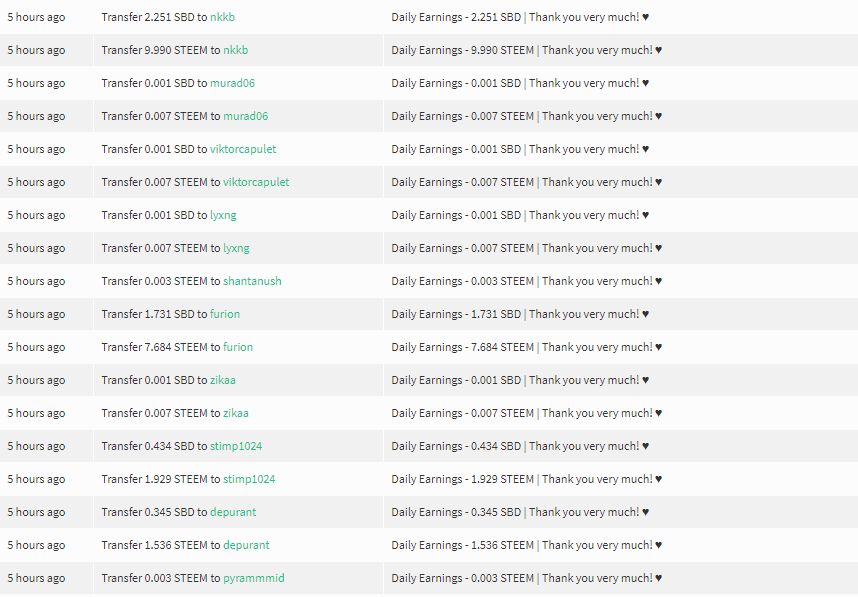Open furion link in 1.731 SBD transfer
The image size is (858, 597).
tap(225, 314)
